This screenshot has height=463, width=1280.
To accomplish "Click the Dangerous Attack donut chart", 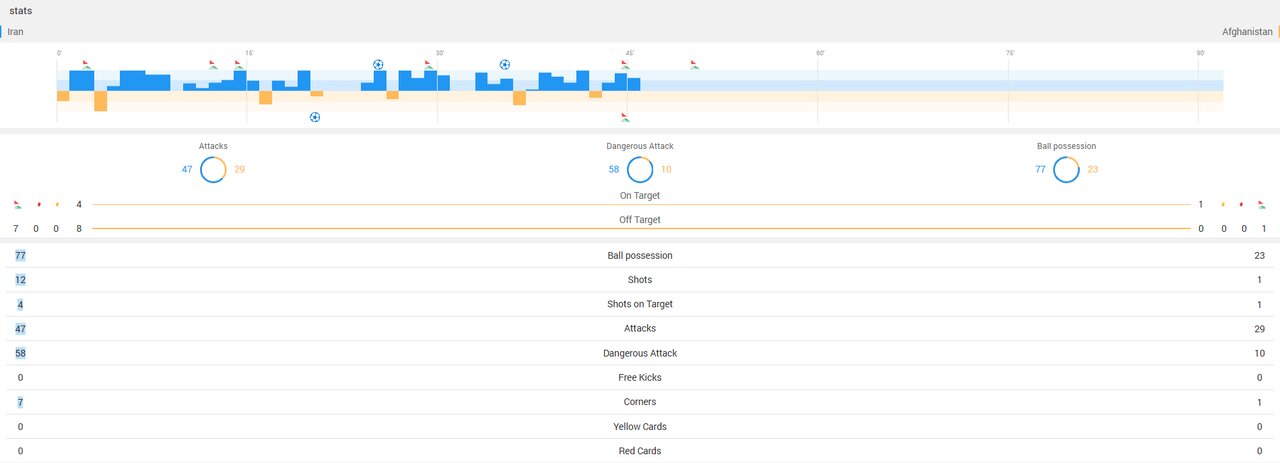I will coord(640,170).
